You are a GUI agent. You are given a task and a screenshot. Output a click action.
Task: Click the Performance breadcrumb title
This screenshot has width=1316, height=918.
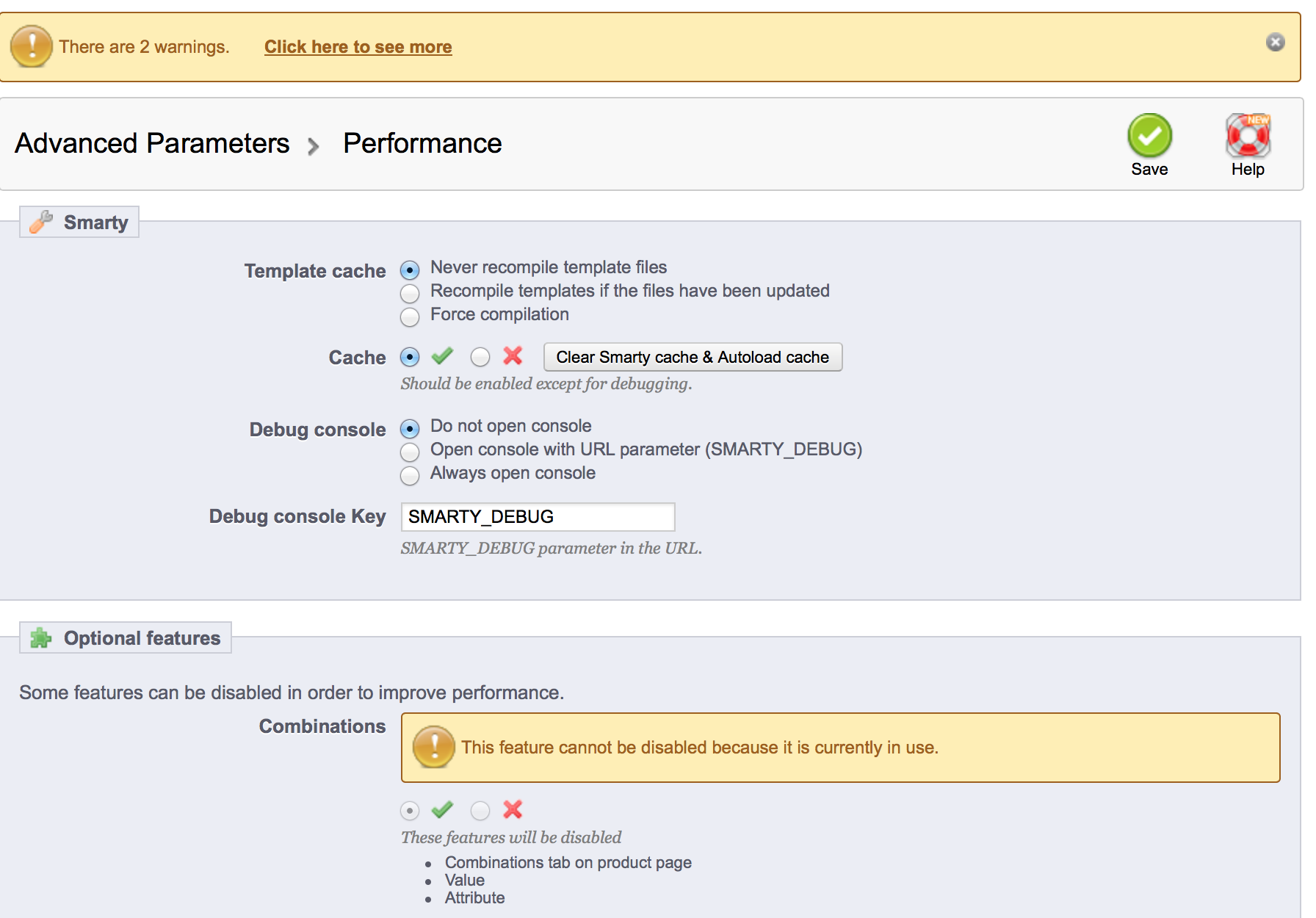click(x=422, y=143)
